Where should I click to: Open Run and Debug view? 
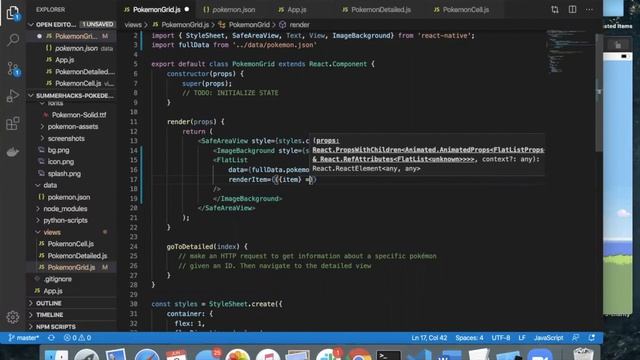(13, 96)
